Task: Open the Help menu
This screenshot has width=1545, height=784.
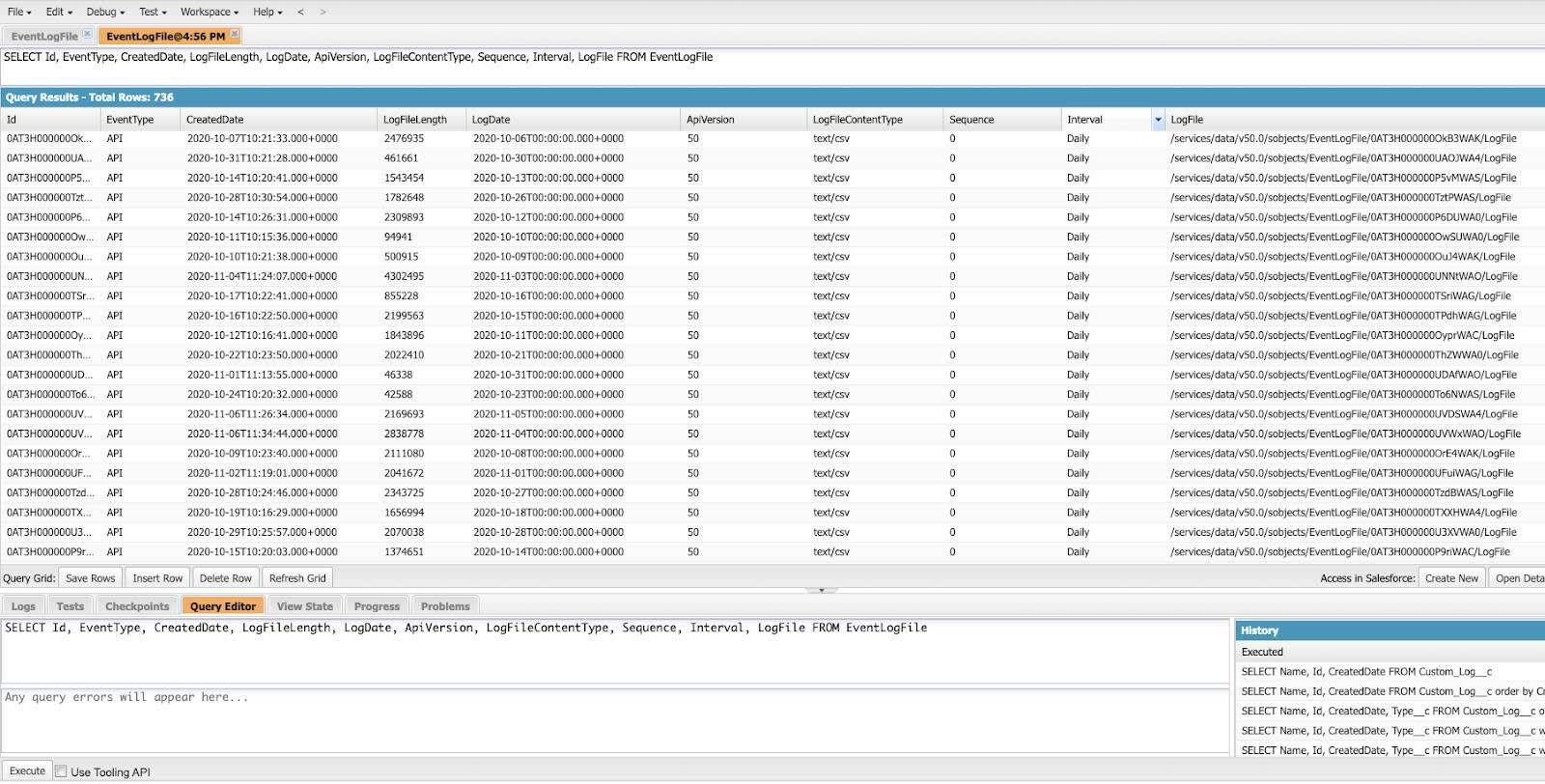Action: pos(267,12)
